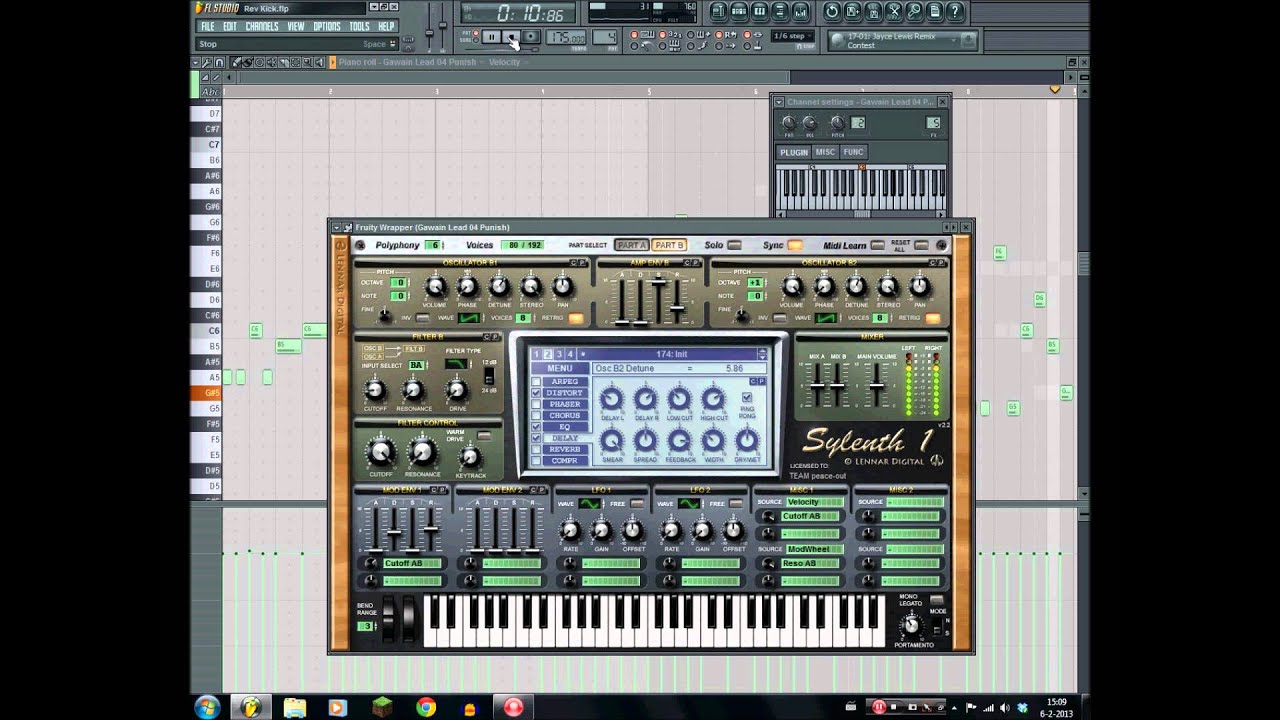This screenshot has width=1280, height=720.
Task: Toggle LFO 1 FREE button
Action: pos(637,503)
